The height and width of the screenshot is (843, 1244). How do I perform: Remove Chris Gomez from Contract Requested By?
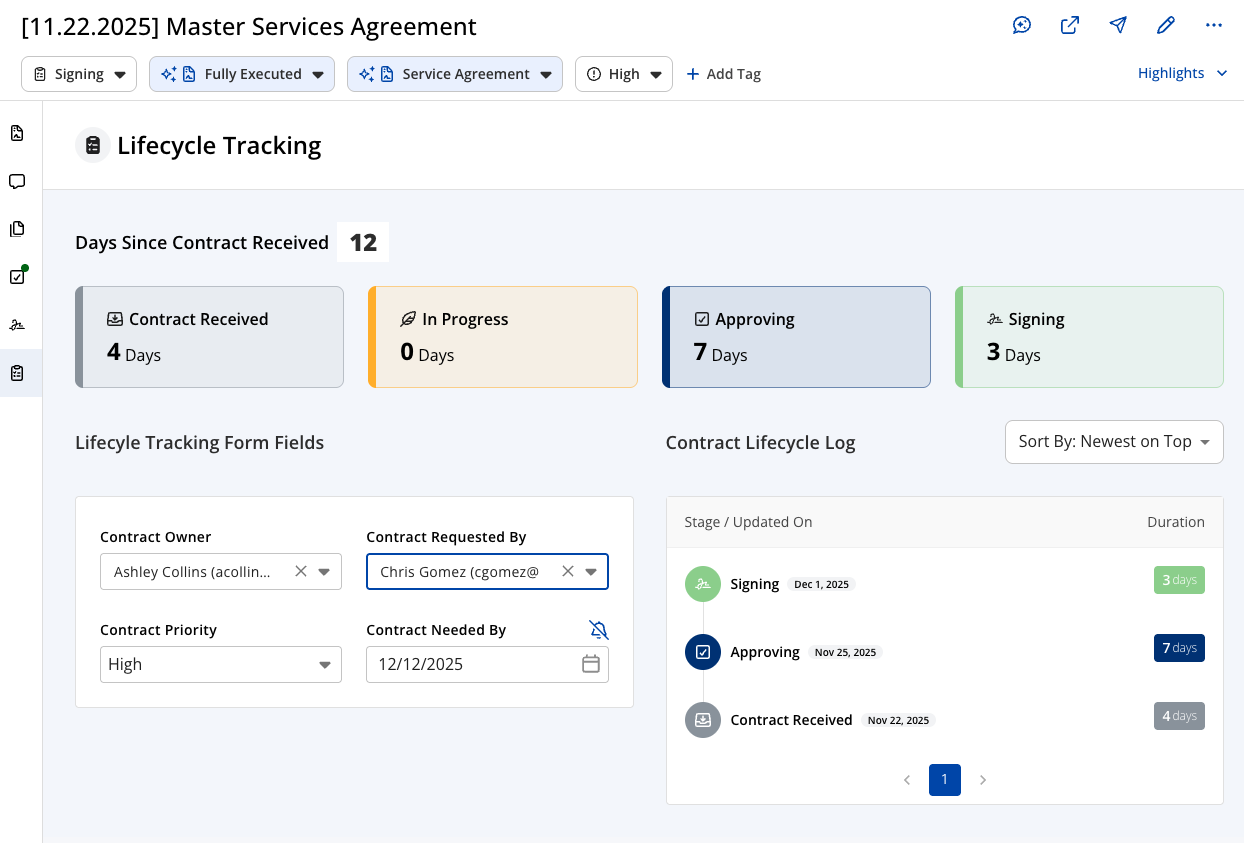pyautogui.click(x=568, y=571)
